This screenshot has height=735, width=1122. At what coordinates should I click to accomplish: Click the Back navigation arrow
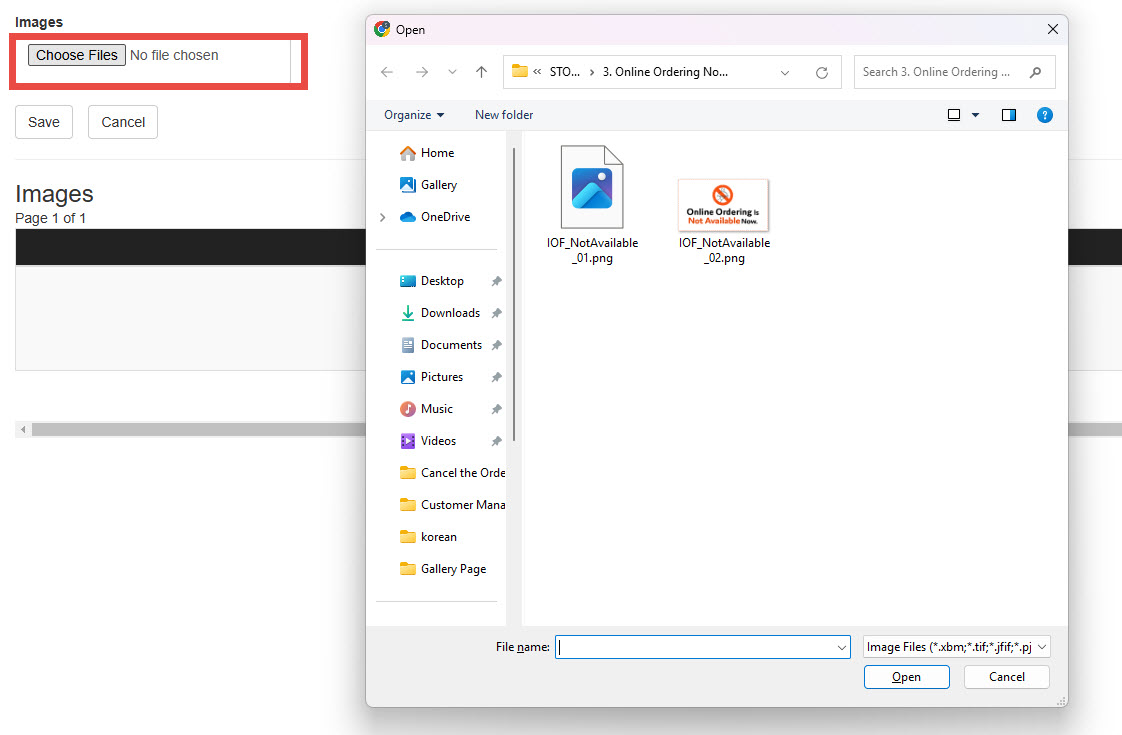coord(387,72)
